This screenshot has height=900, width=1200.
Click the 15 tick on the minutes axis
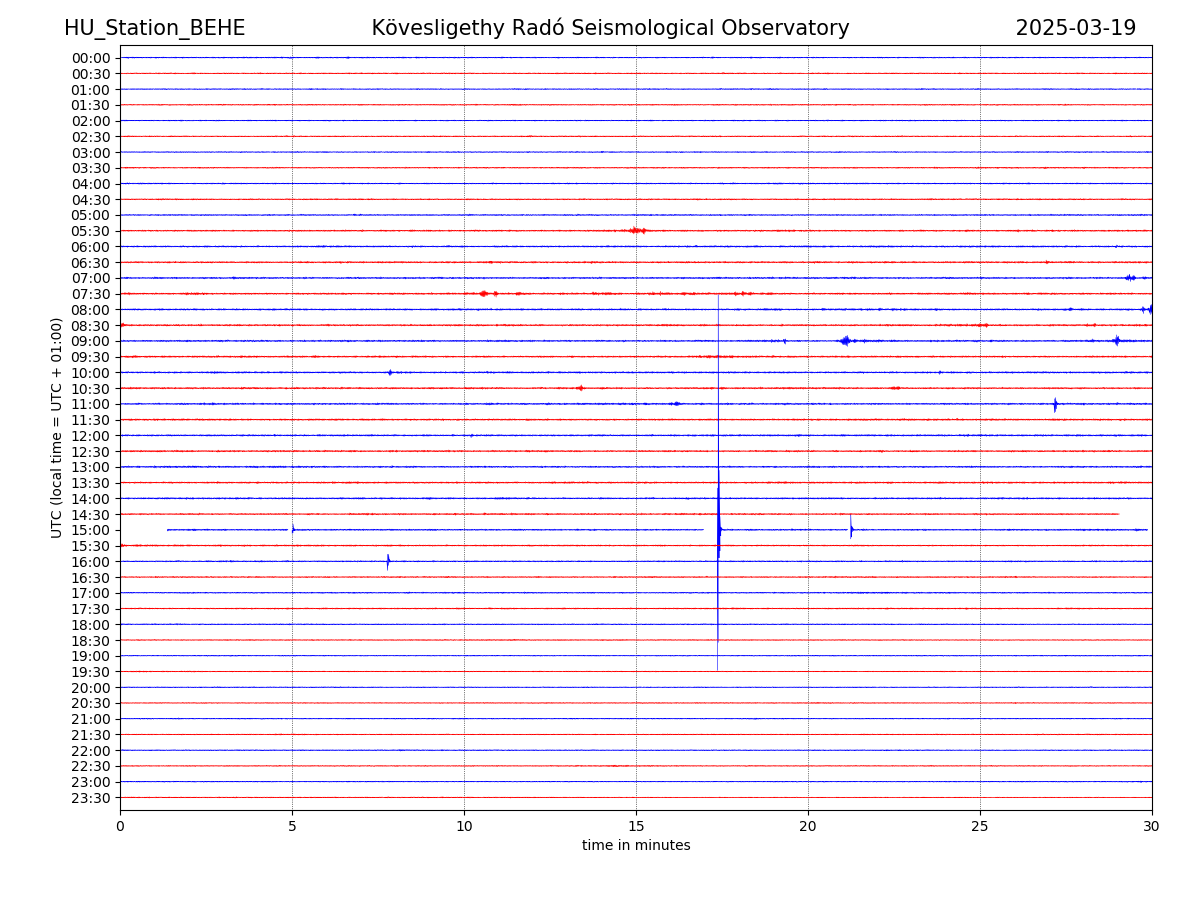pyautogui.click(x=636, y=827)
